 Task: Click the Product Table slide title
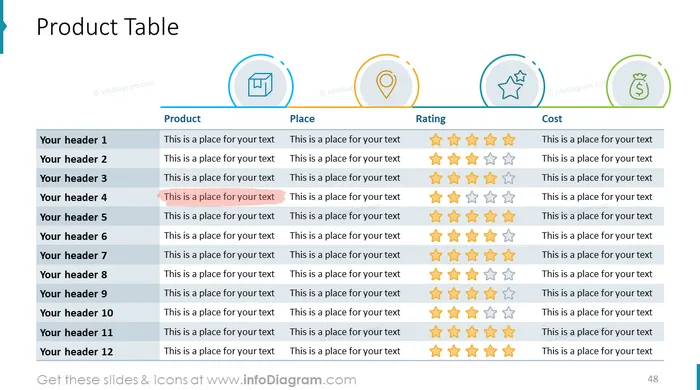[108, 27]
